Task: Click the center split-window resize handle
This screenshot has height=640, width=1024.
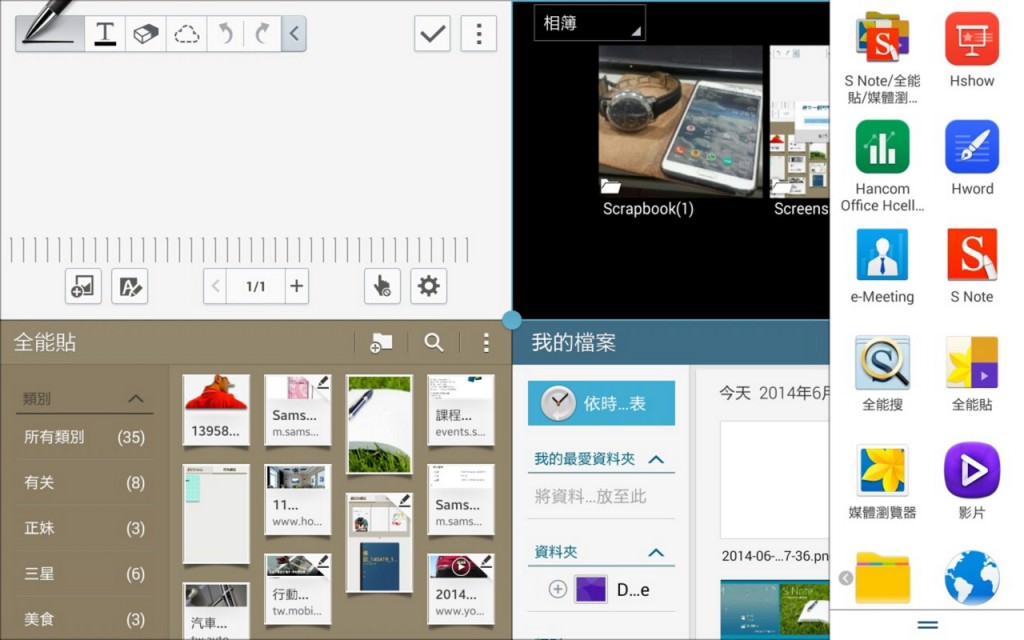Action: tap(512, 320)
